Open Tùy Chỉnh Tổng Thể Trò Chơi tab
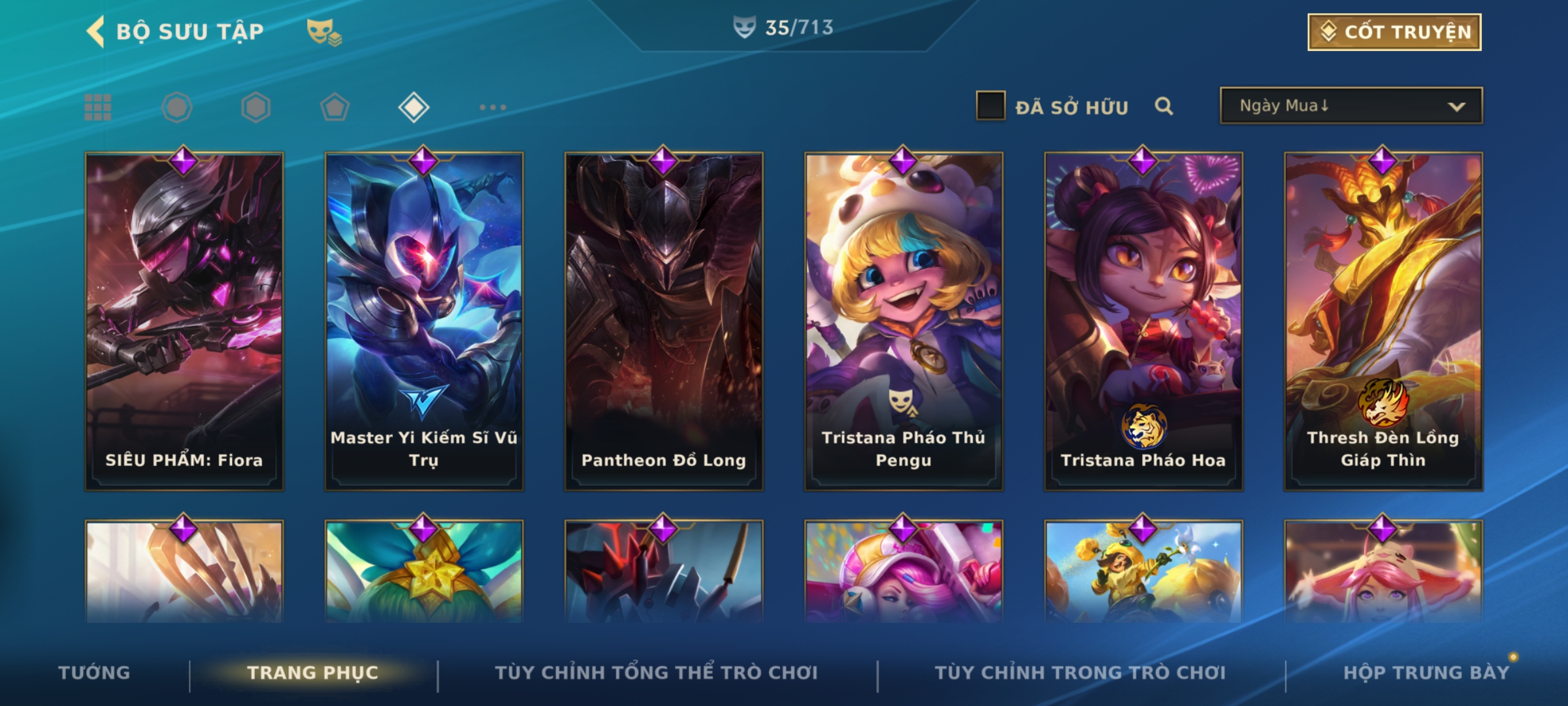This screenshot has height=706, width=1568. [x=656, y=673]
